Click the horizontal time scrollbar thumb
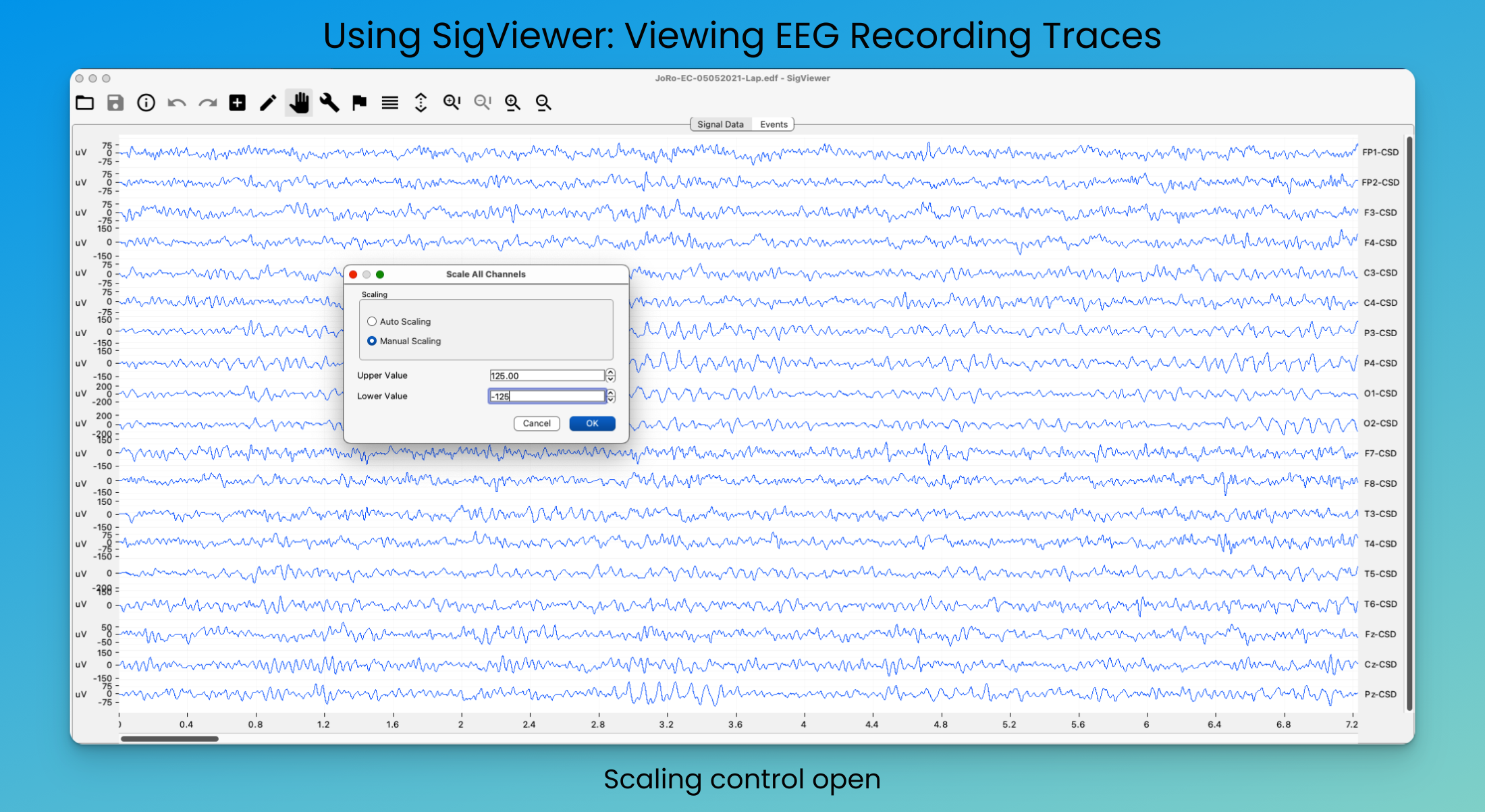 169,738
